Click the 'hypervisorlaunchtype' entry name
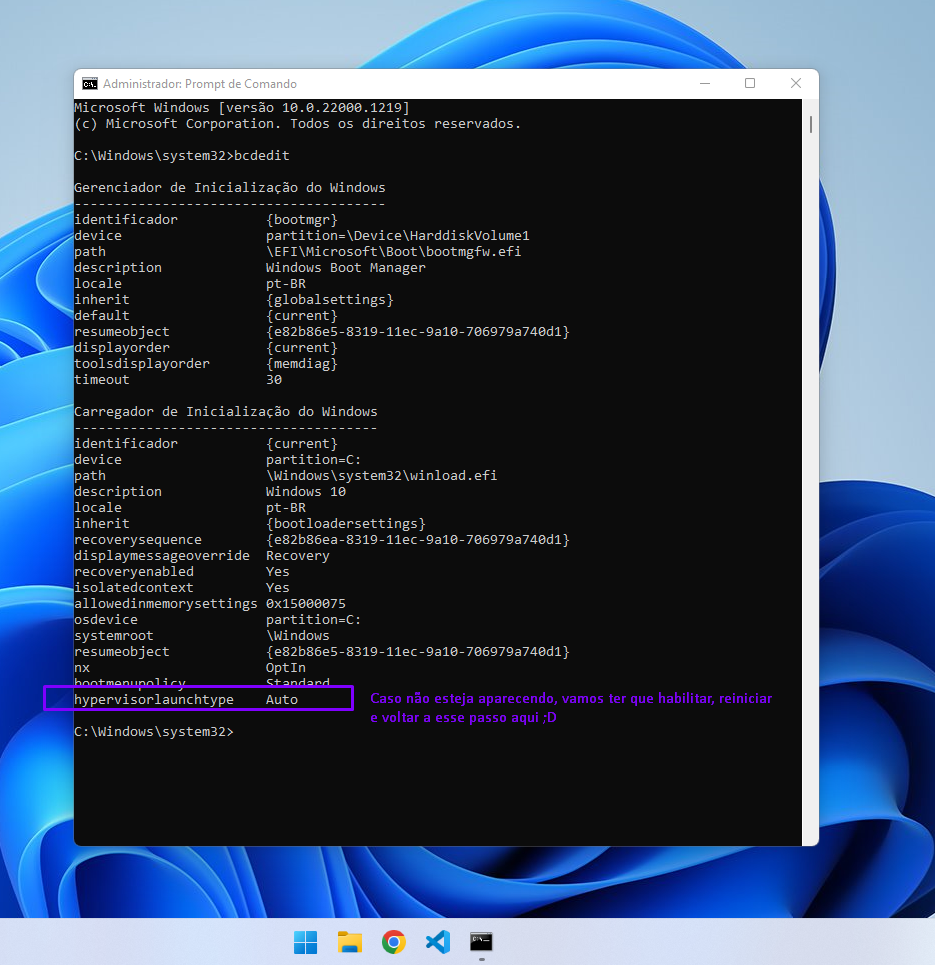Image resolution: width=935 pixels, height=965 pixels. tap(154, 700)
